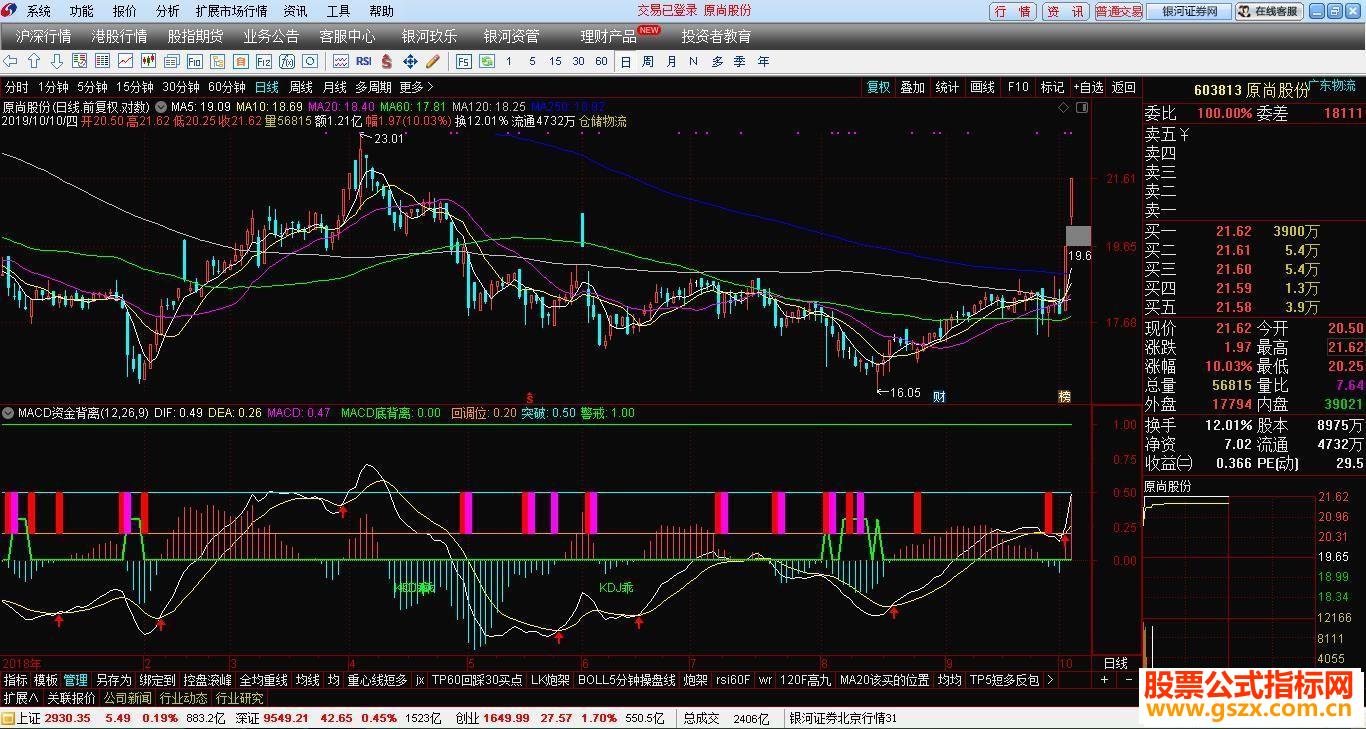Click the +自选 add to watchlist button

pyautogui.click(x=1089, y=87)
